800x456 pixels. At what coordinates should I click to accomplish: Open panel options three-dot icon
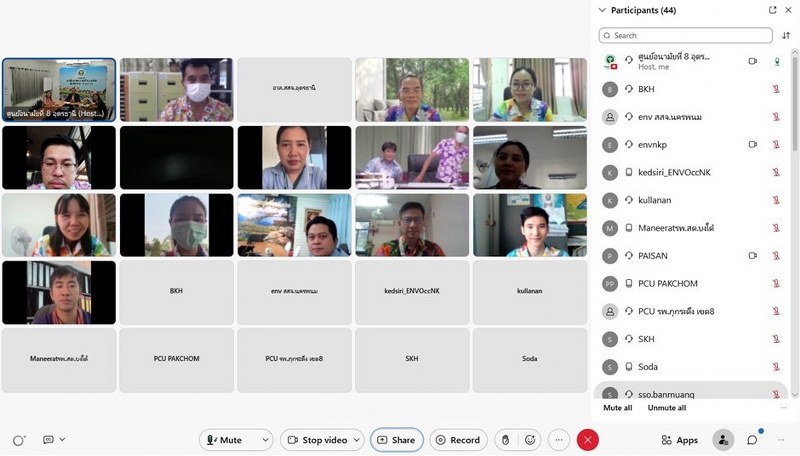(x=781, y=440)
